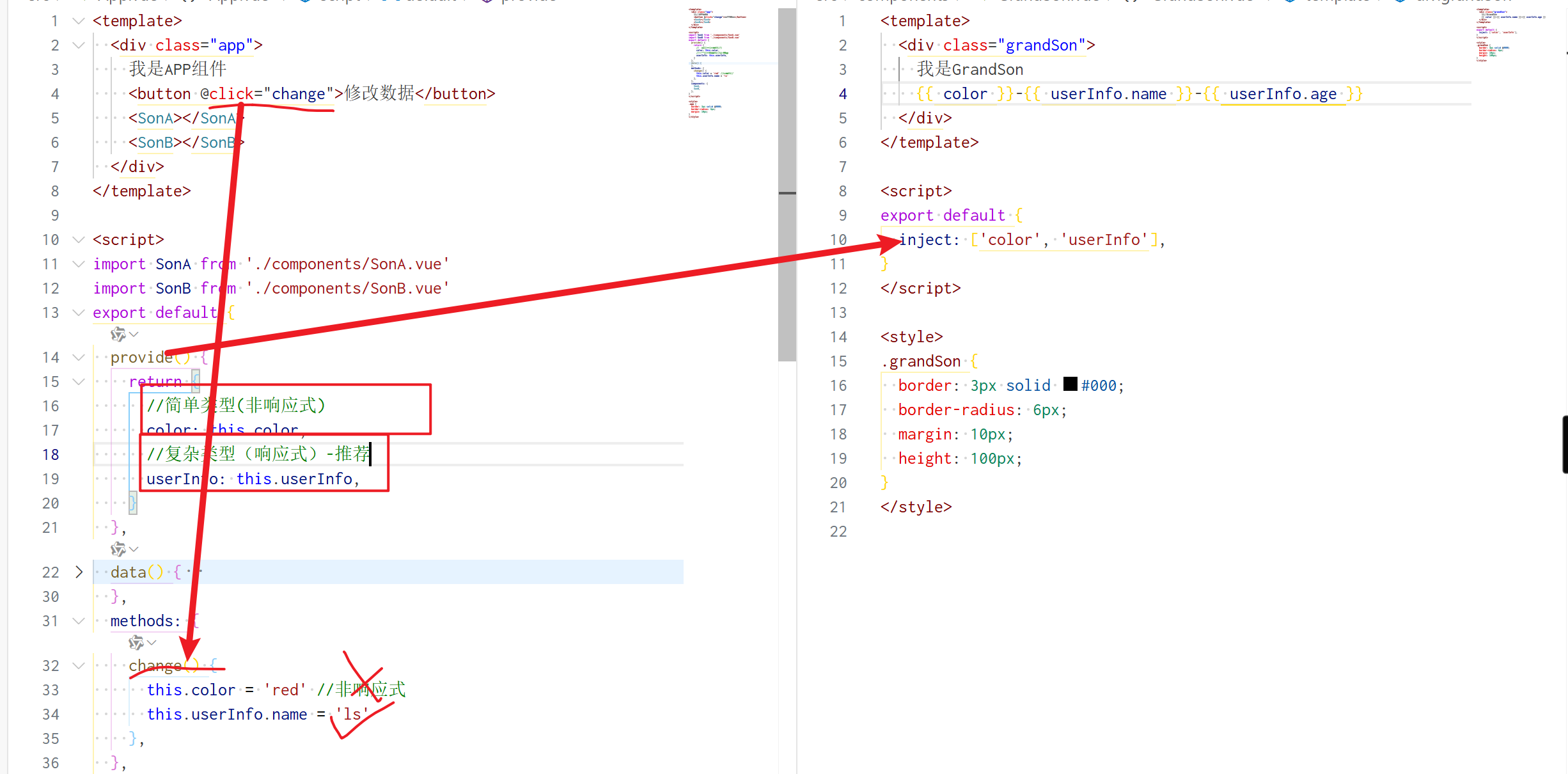Fold the provide() function at line 14

[x=79, y=358]
